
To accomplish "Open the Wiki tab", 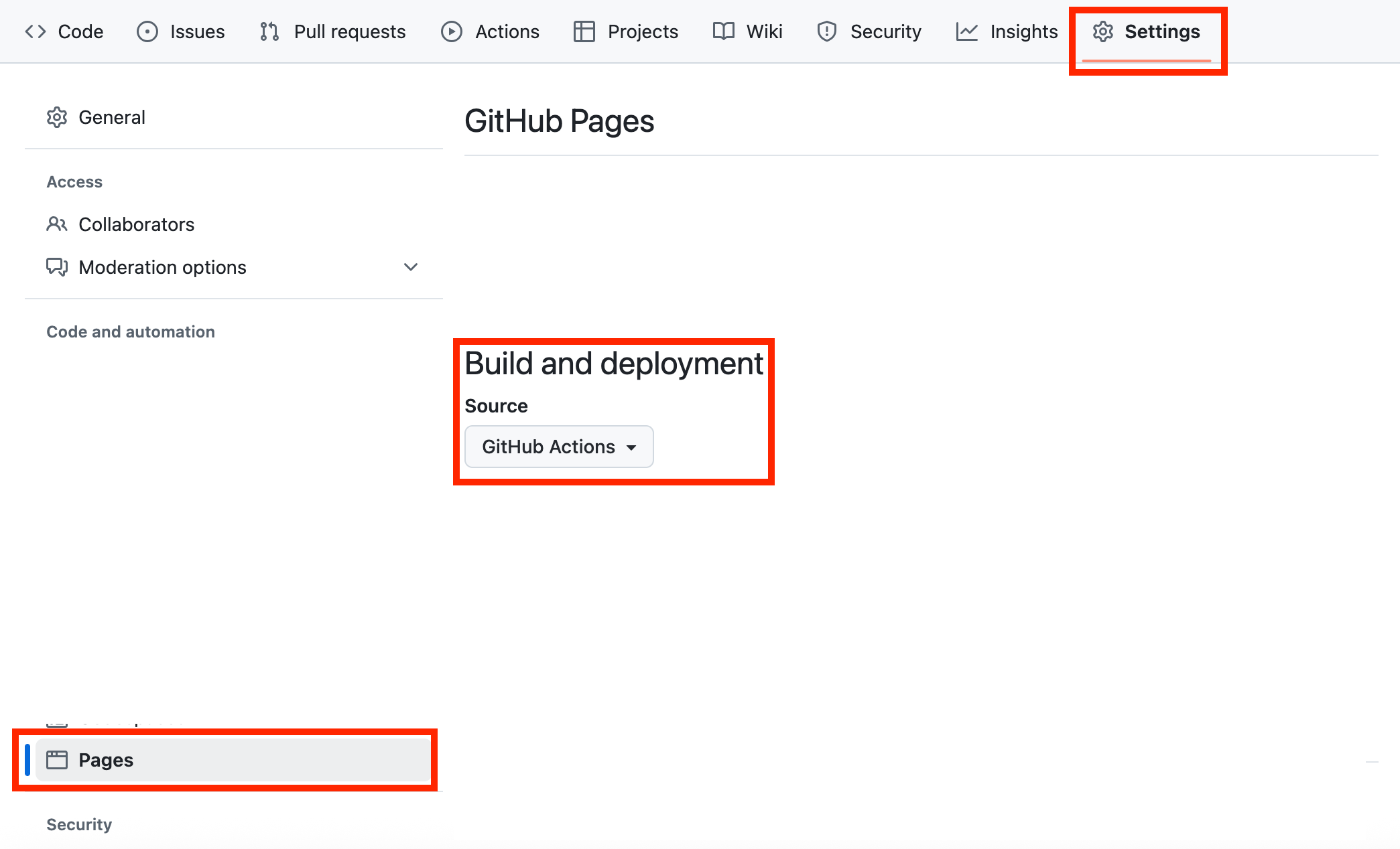I will click(748, 32).
